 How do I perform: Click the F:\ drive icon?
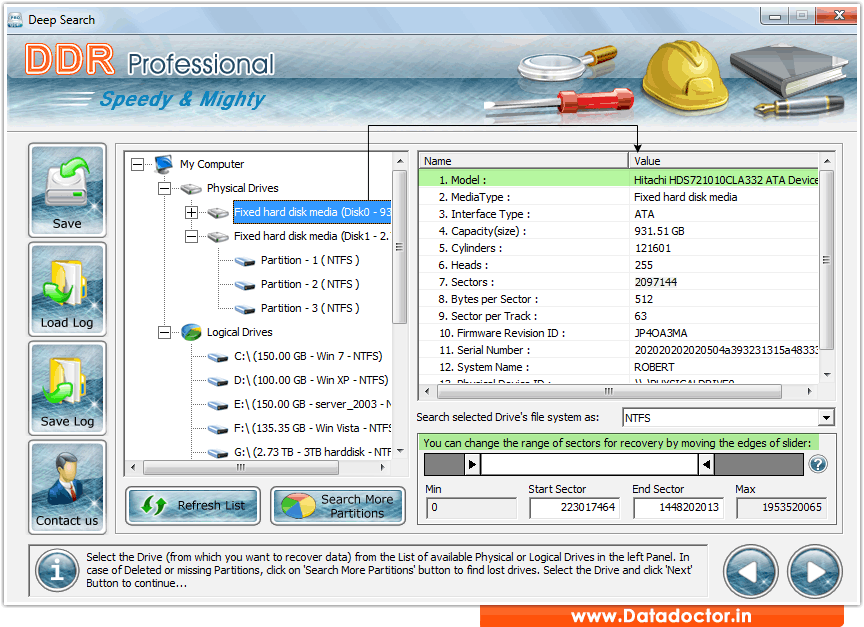(x=218, y=429)
